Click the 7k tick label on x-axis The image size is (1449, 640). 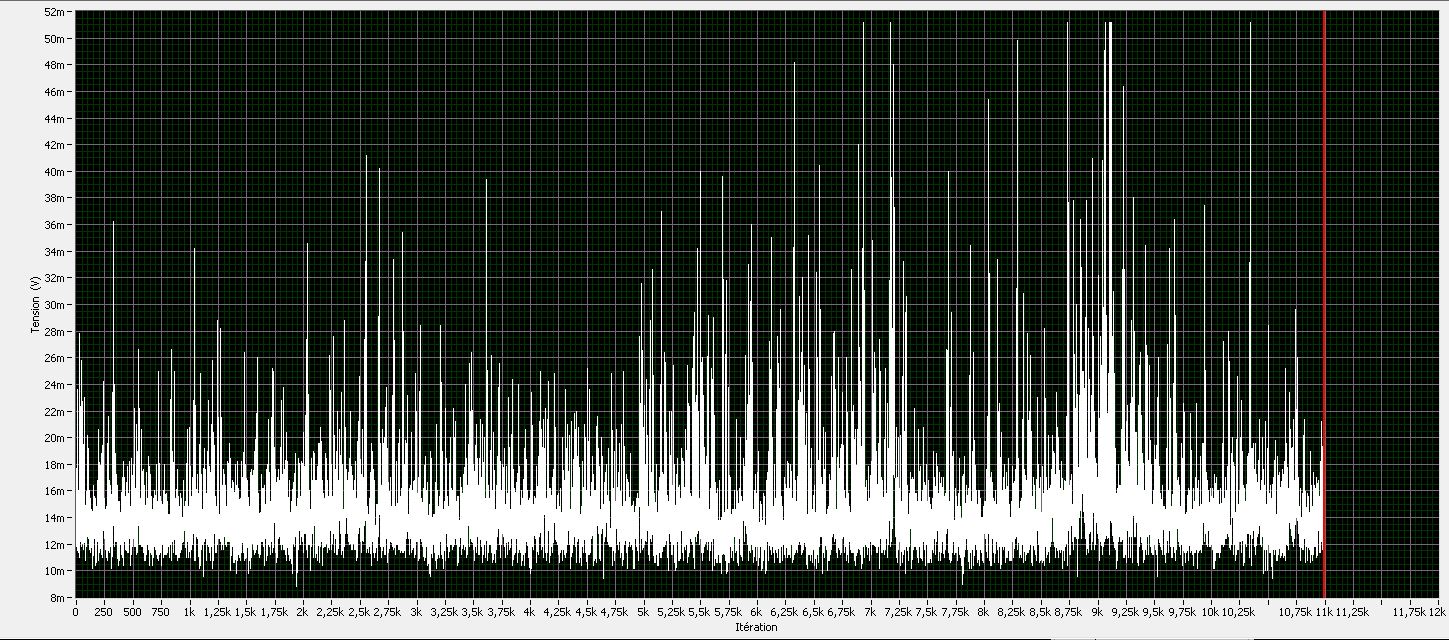(x=870, y=610)
